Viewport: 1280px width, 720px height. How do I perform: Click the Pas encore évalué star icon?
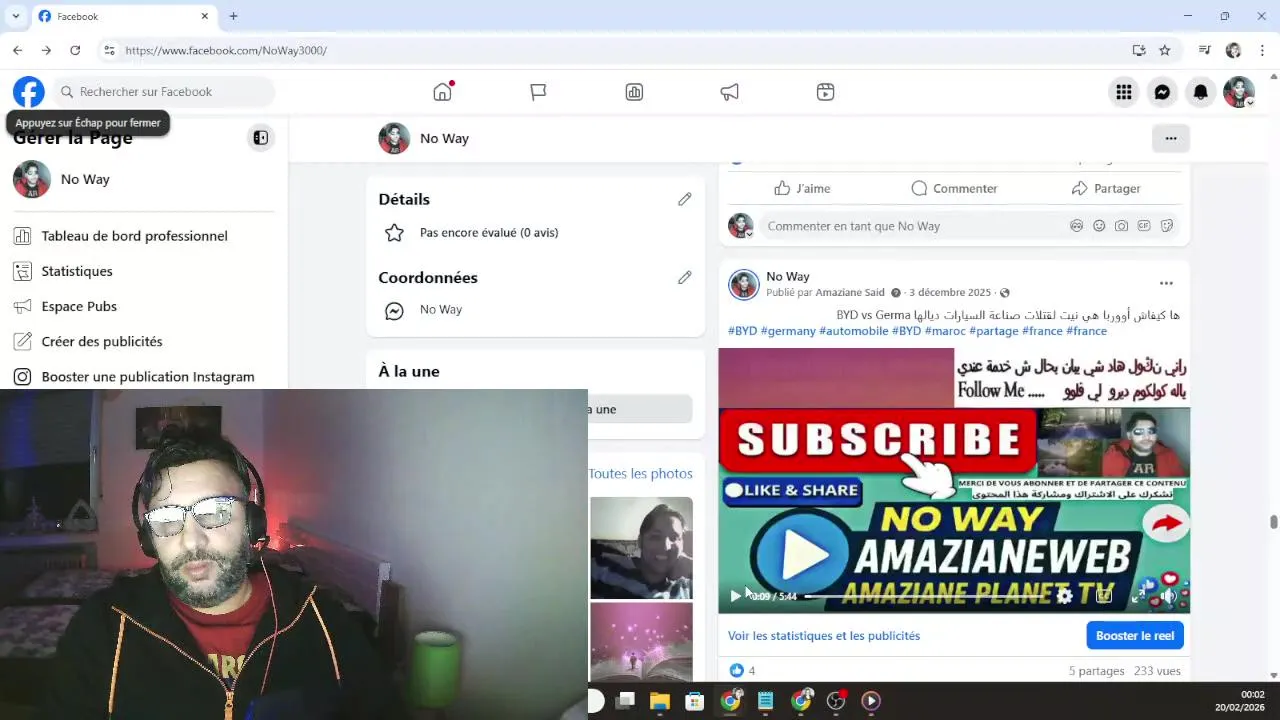pos(394,233)
